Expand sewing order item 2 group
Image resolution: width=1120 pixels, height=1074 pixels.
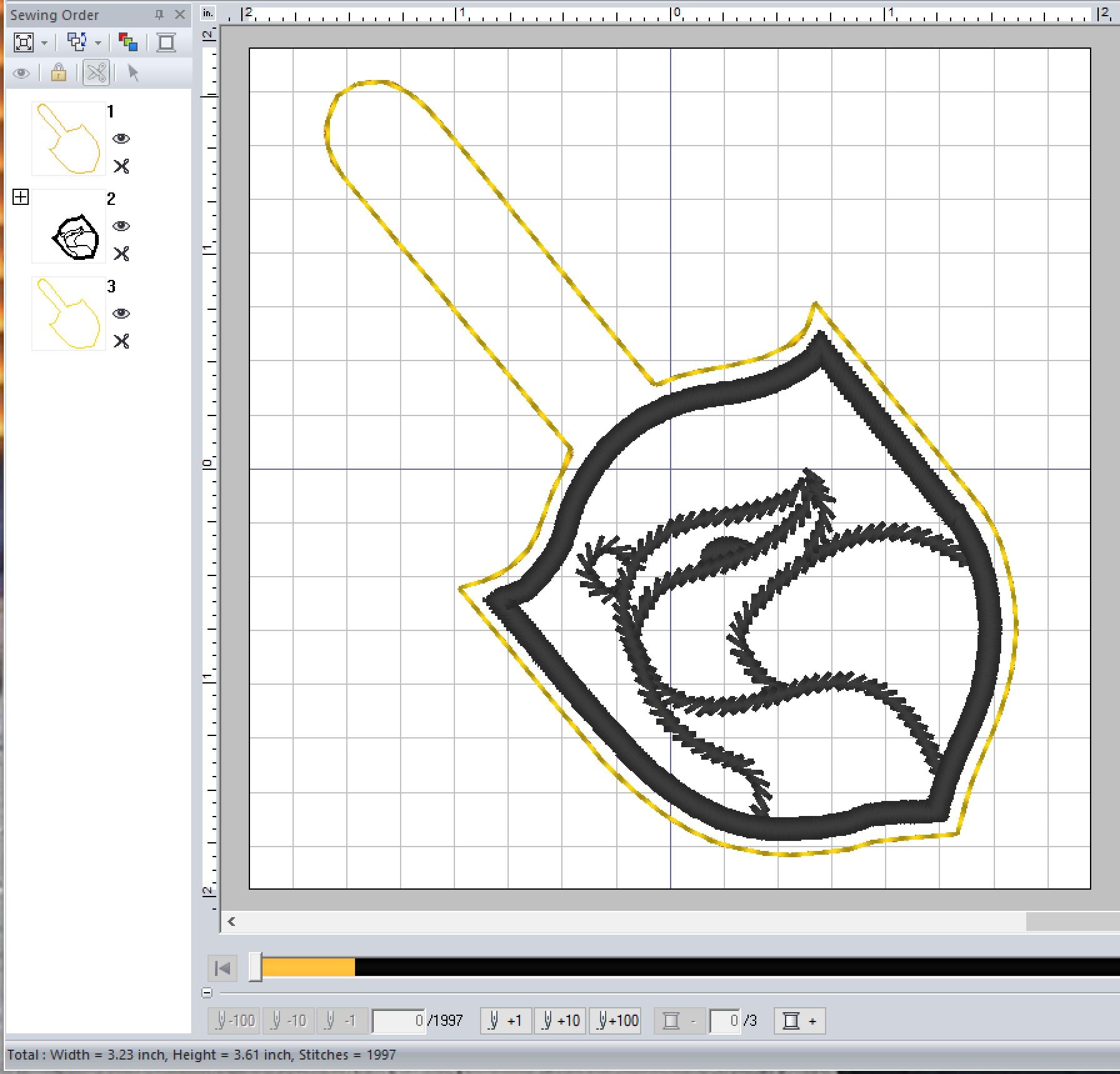pyautogui.click(x=21, y=197)
